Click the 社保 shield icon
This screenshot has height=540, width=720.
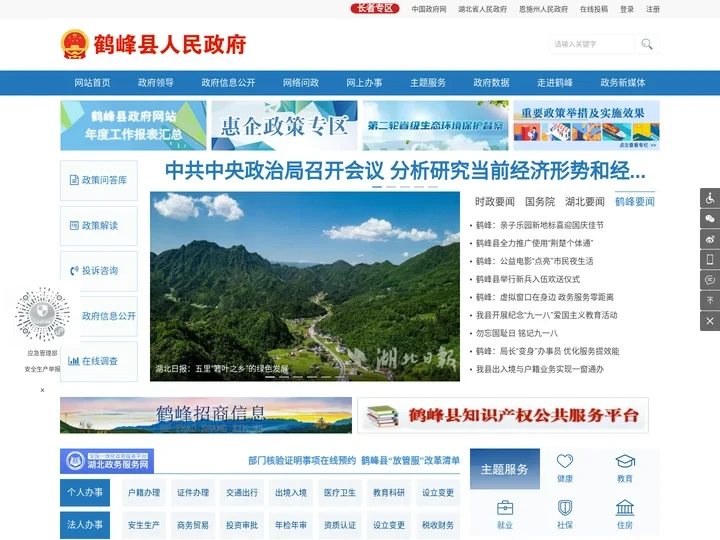click(x=564, y=508)
